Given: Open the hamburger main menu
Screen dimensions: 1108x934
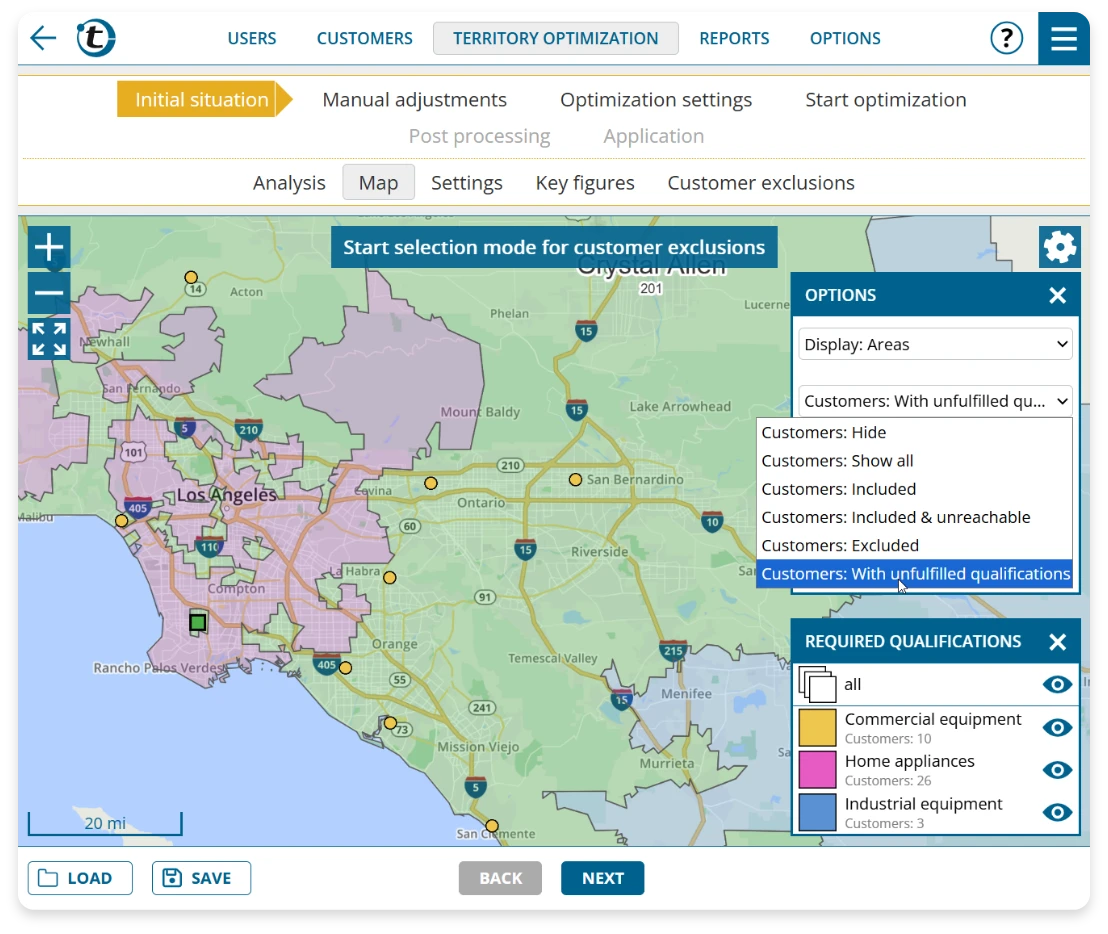Looking at the screenshot, I should (1063, 38).
